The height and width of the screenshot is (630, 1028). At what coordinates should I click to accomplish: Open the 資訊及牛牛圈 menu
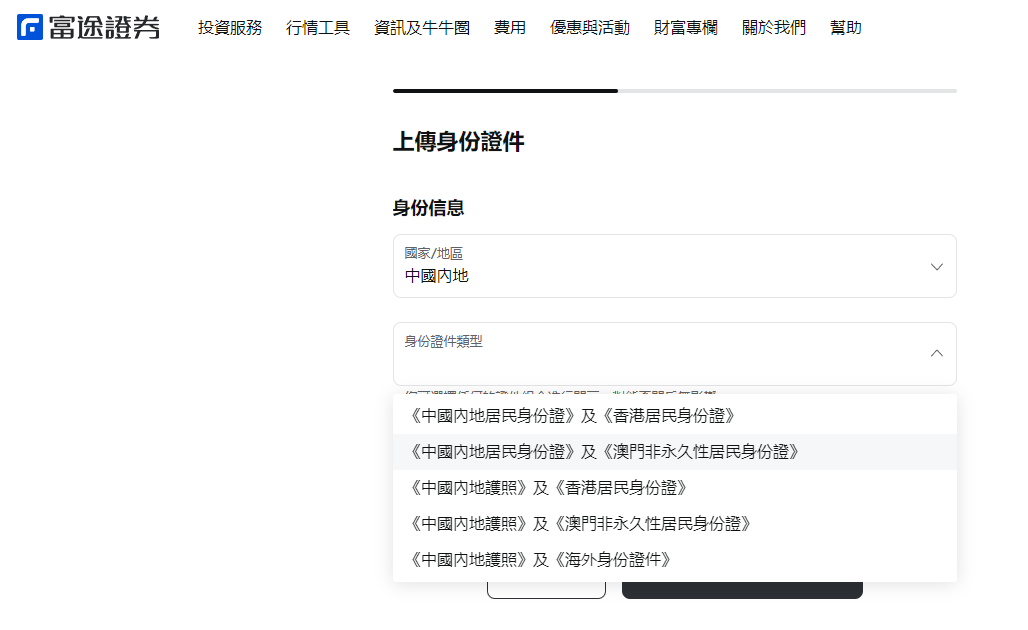tap(422, 28)
